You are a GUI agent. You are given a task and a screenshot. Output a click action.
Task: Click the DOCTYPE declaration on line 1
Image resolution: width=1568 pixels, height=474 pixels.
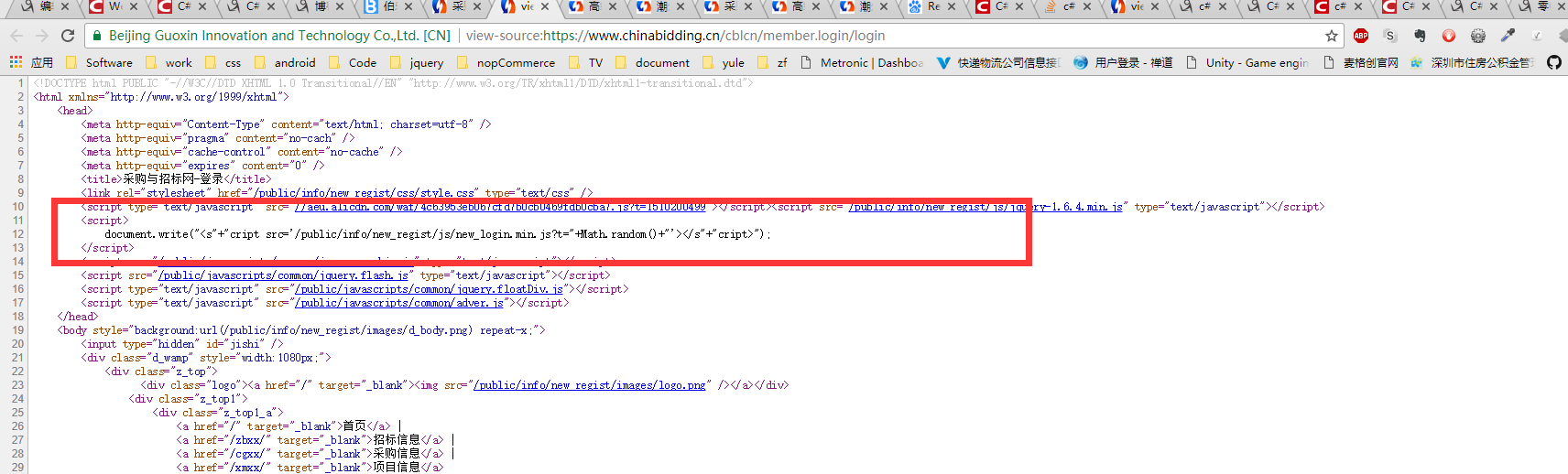(394, 83)
